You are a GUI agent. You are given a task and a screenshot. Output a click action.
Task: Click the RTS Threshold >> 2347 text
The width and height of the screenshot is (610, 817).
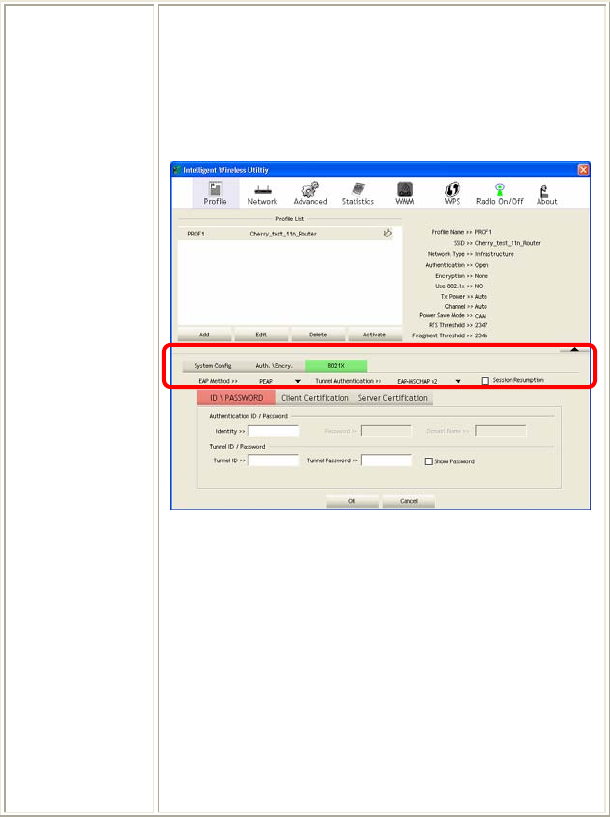458,325
